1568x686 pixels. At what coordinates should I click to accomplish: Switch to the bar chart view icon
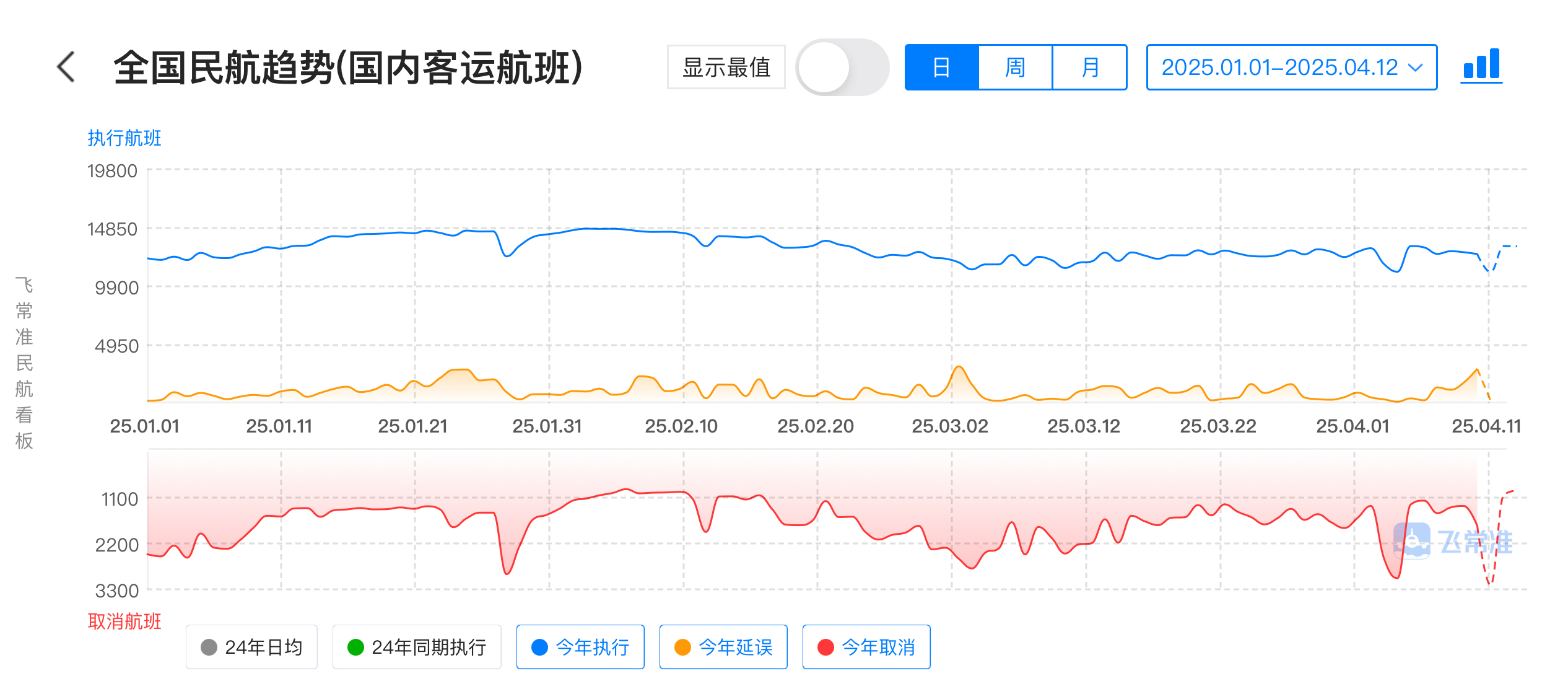coord(1481,65)
